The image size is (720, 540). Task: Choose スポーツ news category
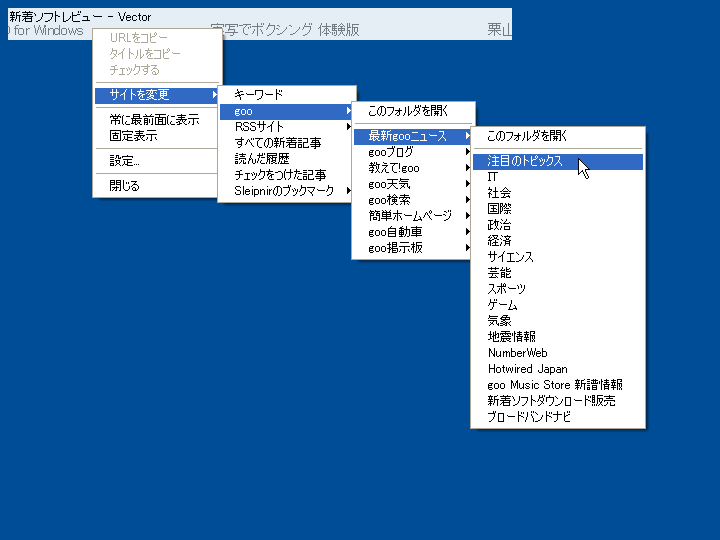pos(558,289)
